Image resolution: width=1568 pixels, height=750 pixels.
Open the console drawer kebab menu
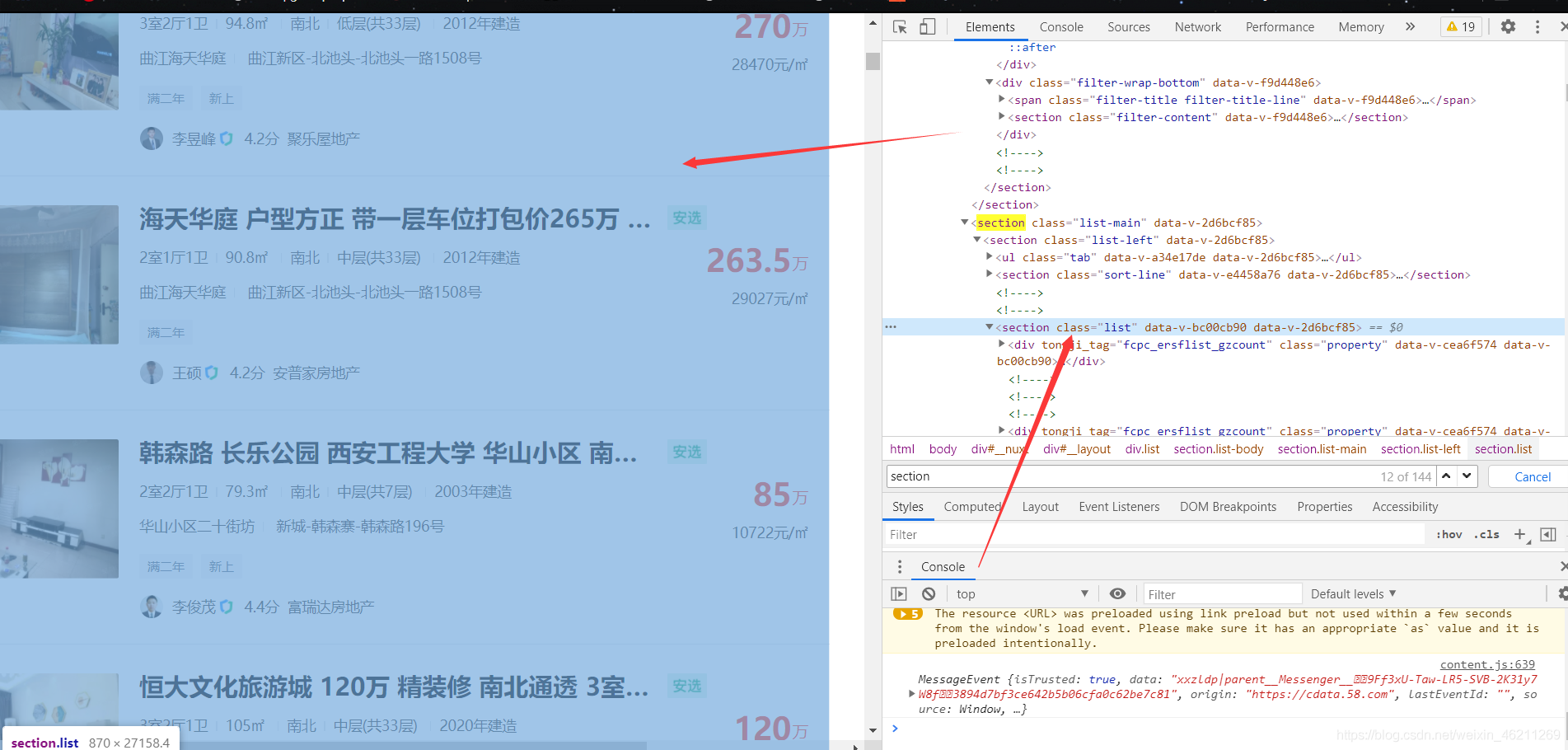(x=900, y=567)
